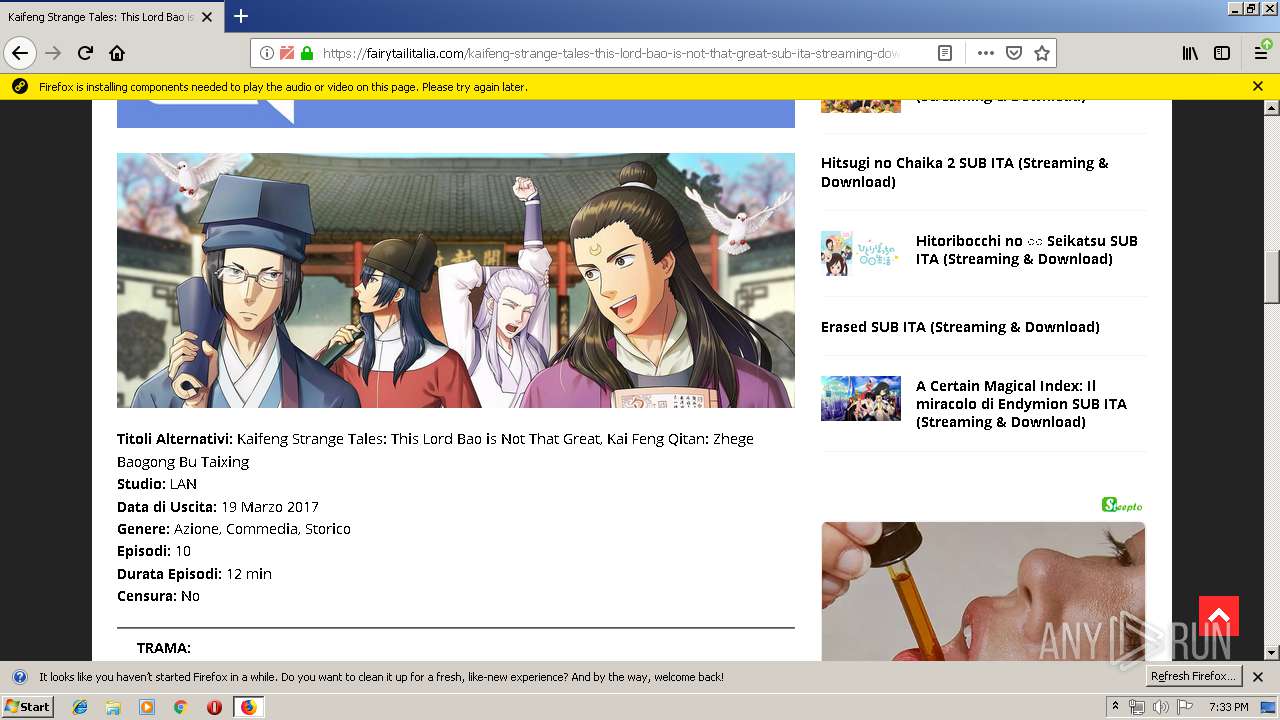Screen dimensions: 1280x720
Task: Click the "Titoli Alternativi:" label
Action: (175, 439)
